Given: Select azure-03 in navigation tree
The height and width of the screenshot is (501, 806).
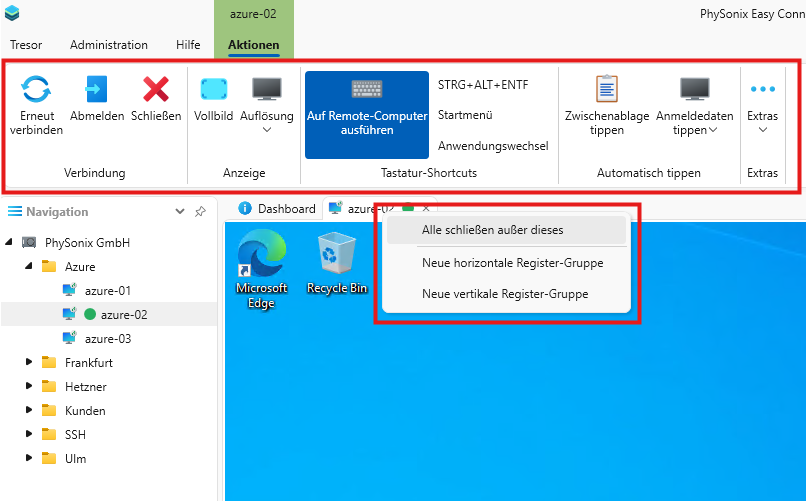Looking at the screenshot, I should point(107,339).
